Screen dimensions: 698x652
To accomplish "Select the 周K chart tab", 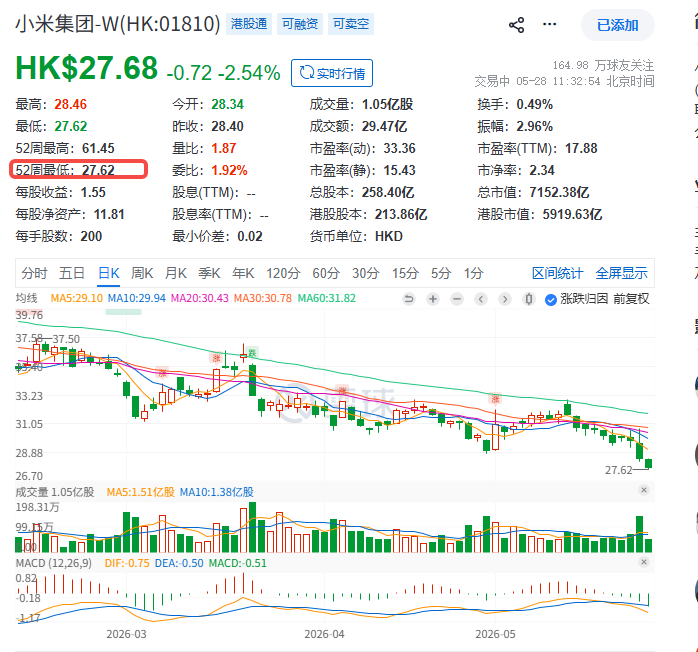I will click(x=142, y=273).
